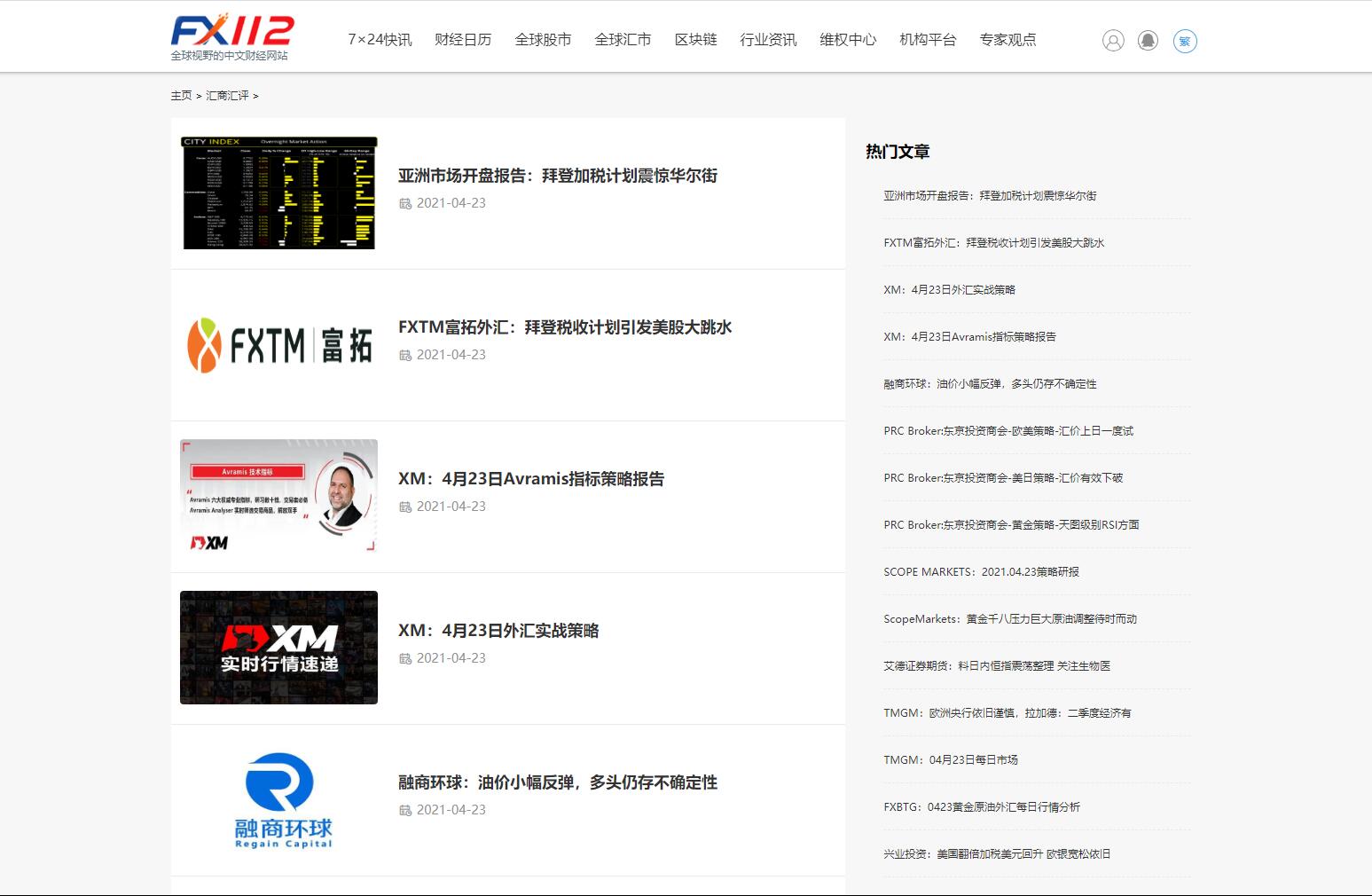Click the QQ penguin icon in header
This screenshot has width=1372, height=896.
1148,41
